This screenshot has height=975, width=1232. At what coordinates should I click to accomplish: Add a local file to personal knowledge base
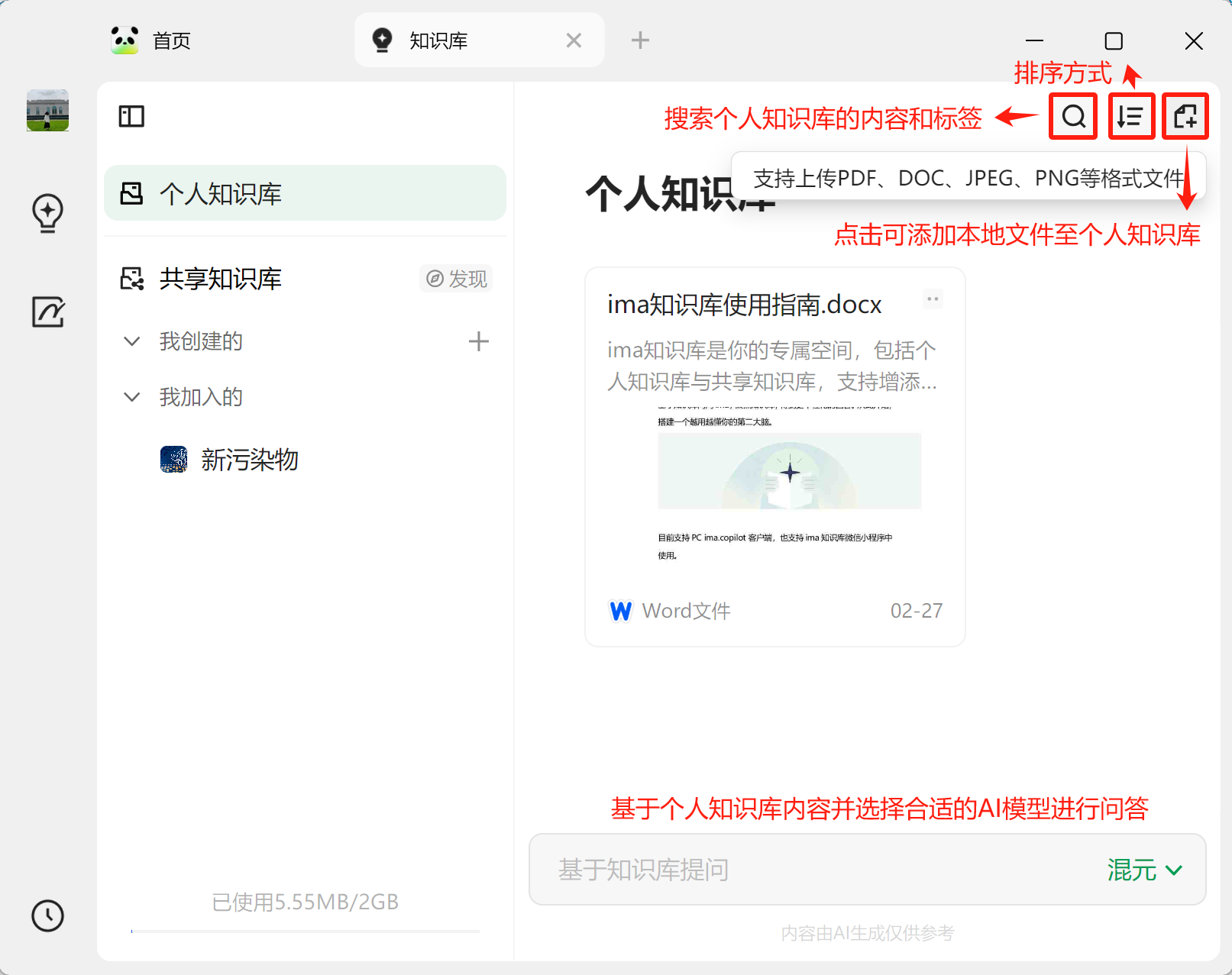coord(1185,117)
